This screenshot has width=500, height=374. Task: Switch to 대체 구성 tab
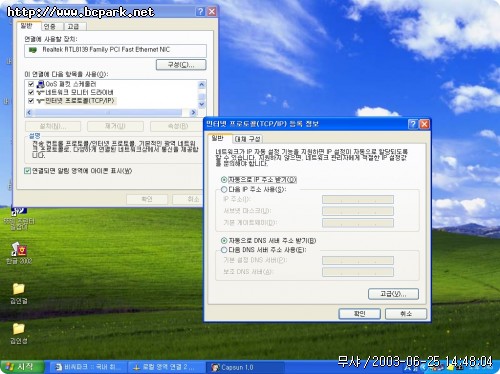pyautogui.click(x=247, y=139)
